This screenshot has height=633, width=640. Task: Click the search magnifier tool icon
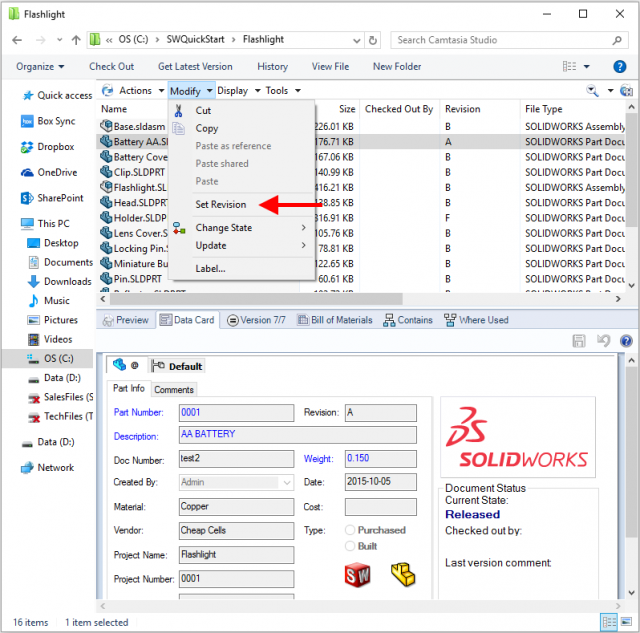point(593,90)
